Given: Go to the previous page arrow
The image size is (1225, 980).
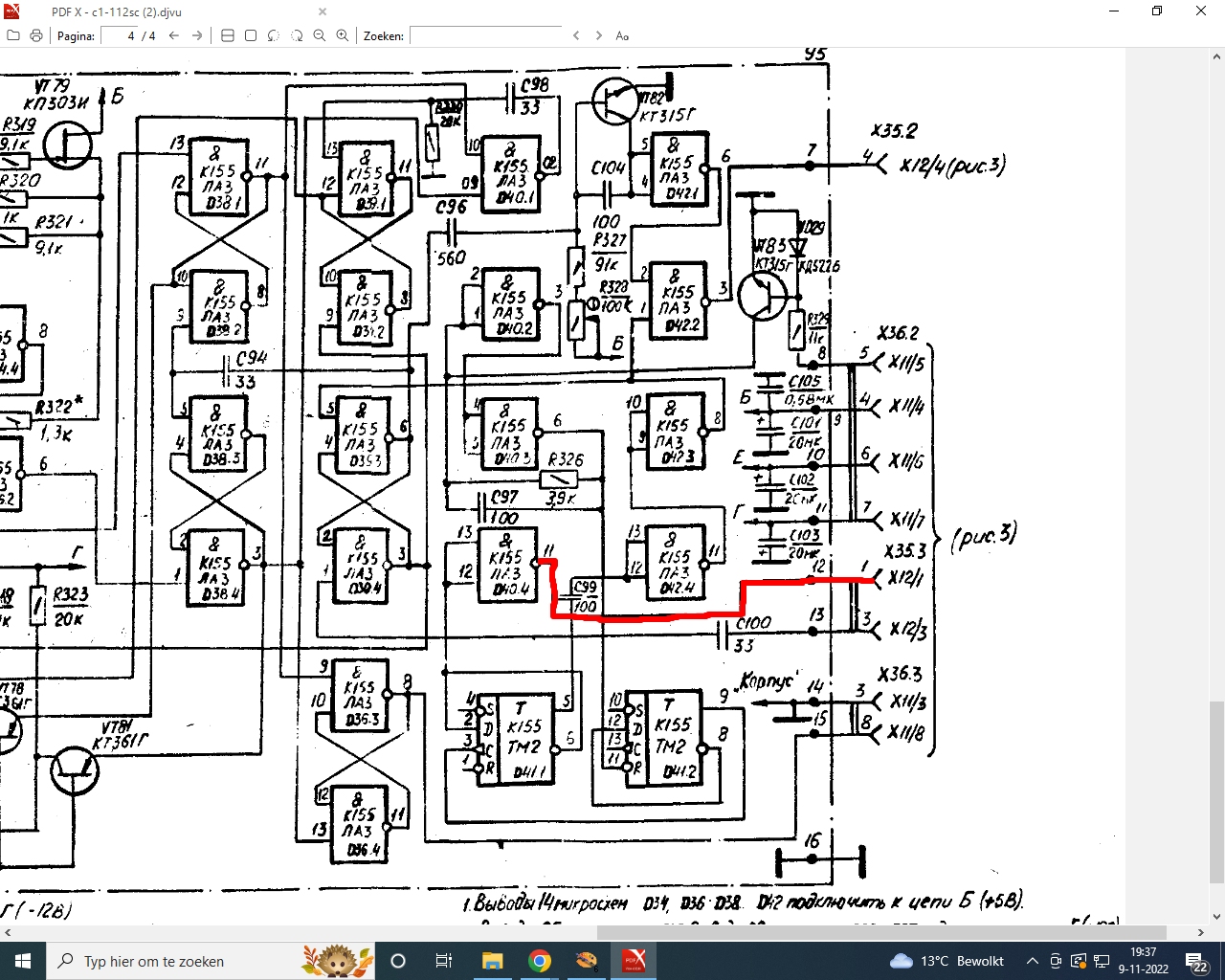Looking at the screenshot, I should (174, 35).
